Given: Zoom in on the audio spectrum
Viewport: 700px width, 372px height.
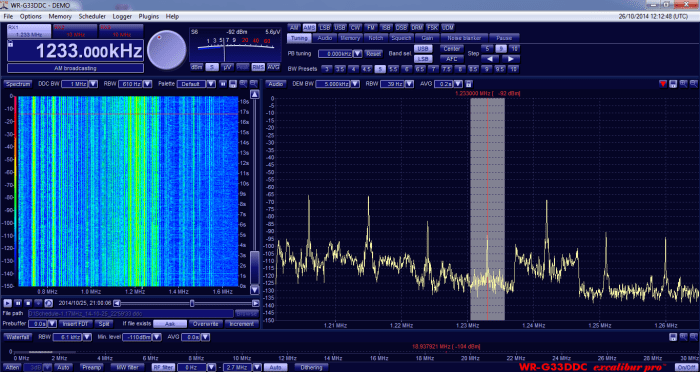Looking at the screenshot, I should (x=683, y=84).
